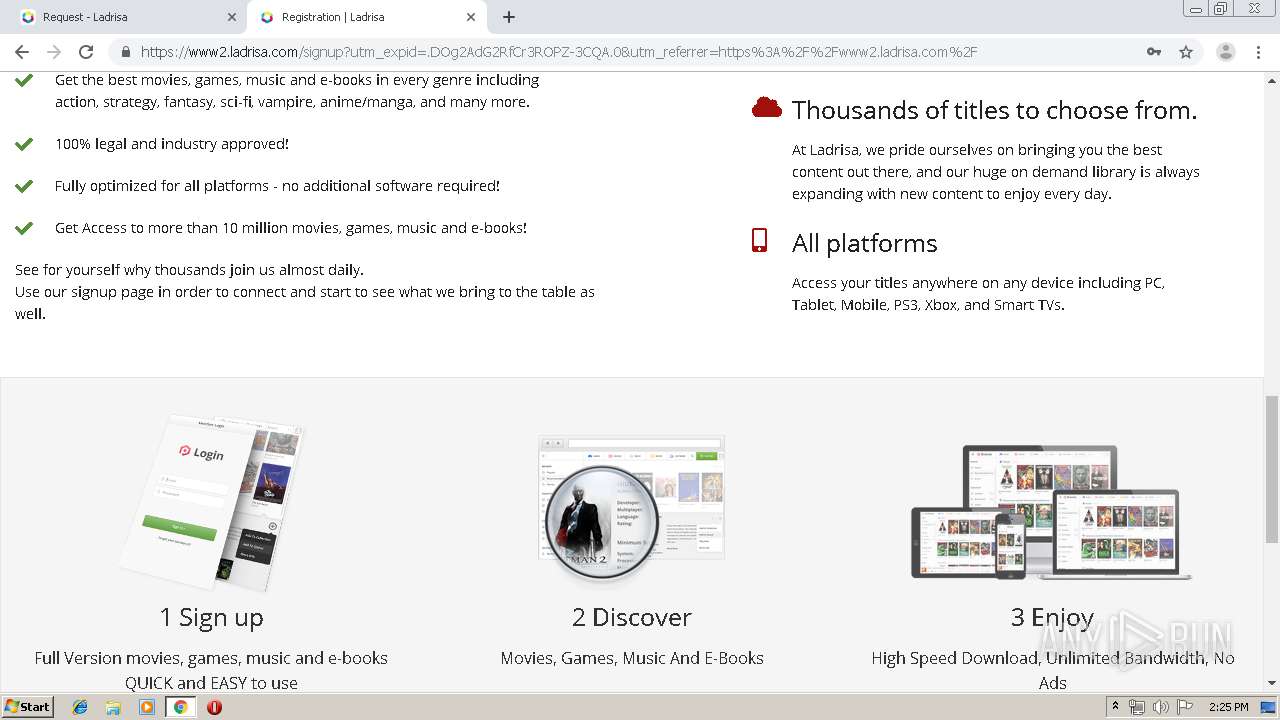Click the 'All platforms' heading
The width and height of the screenshot is (1280, 720).
[865, 243]
